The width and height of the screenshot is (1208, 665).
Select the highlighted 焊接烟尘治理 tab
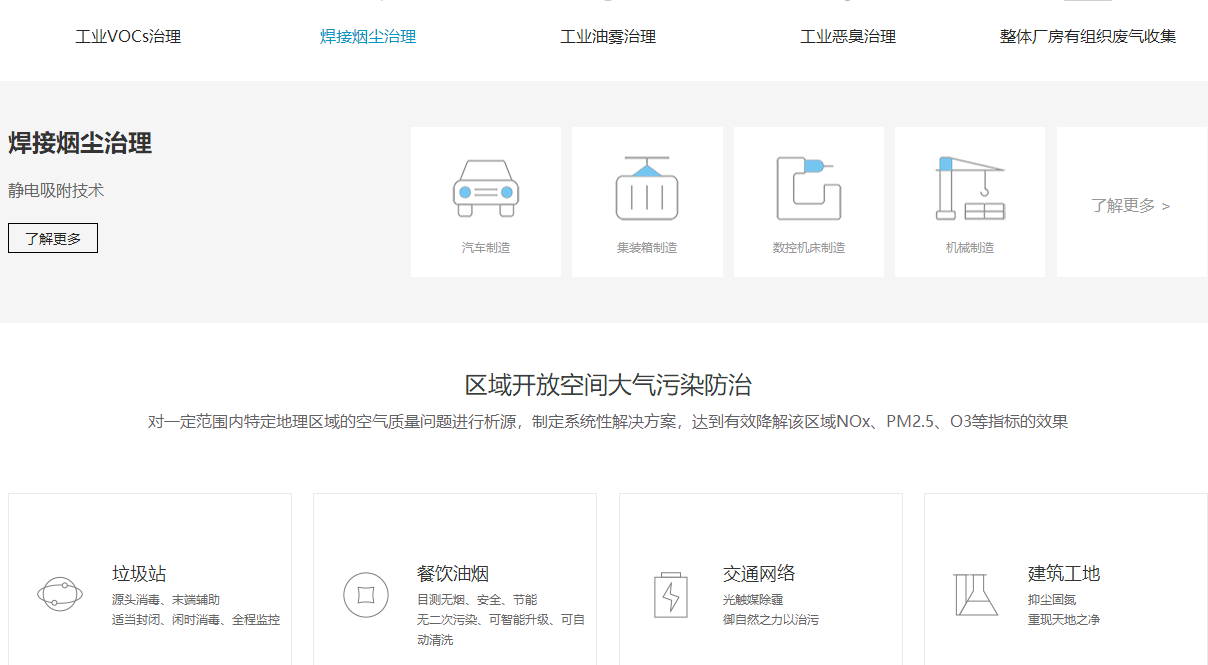point(366,36)
